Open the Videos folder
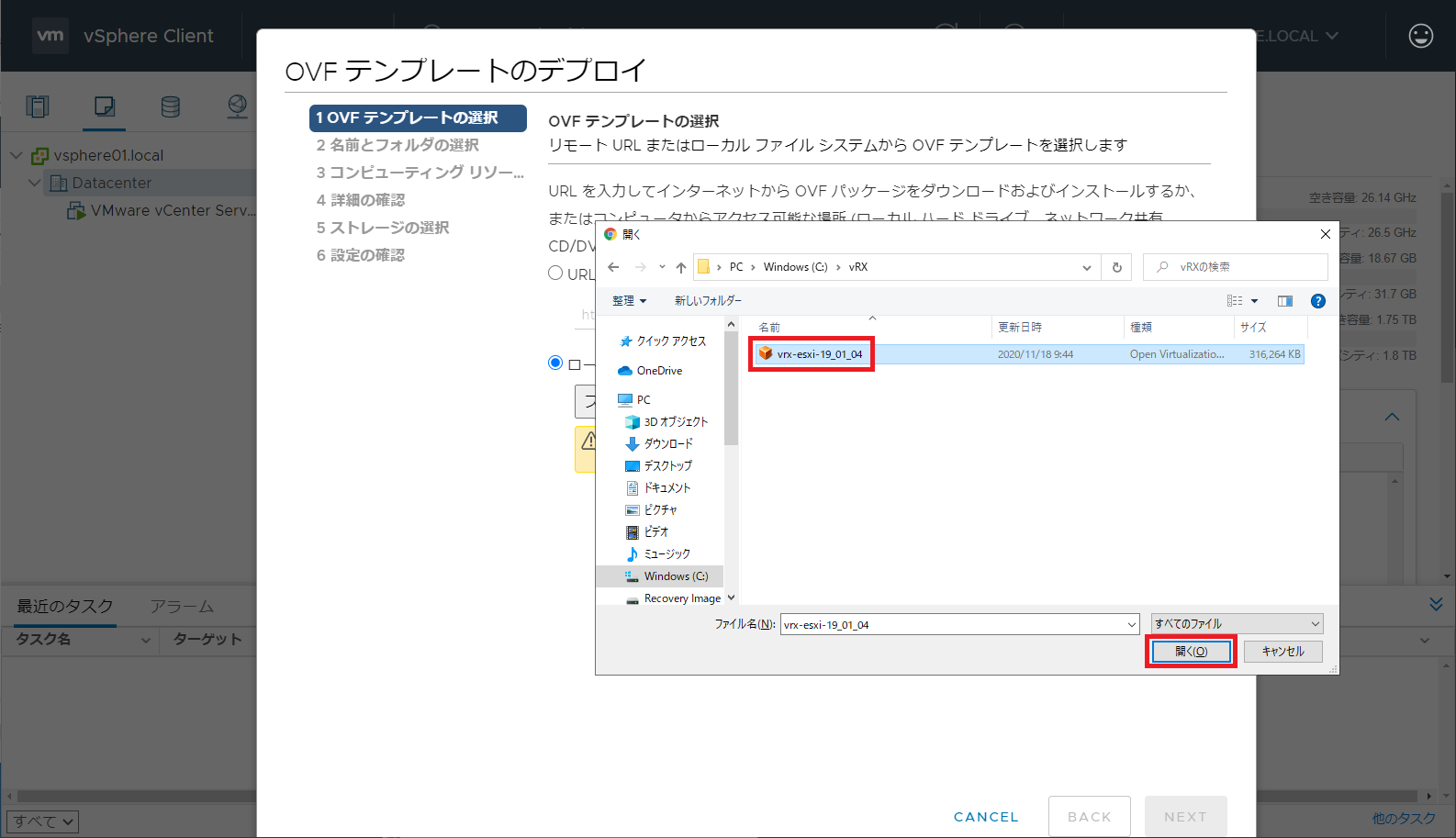1456x838 pixels. point(646,532)
